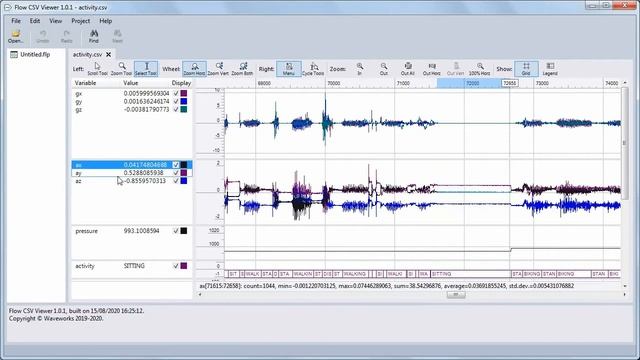Click the 72658 marker on the time ruler
The width and height of the screenshot is (640, 360).
point(509,83)
